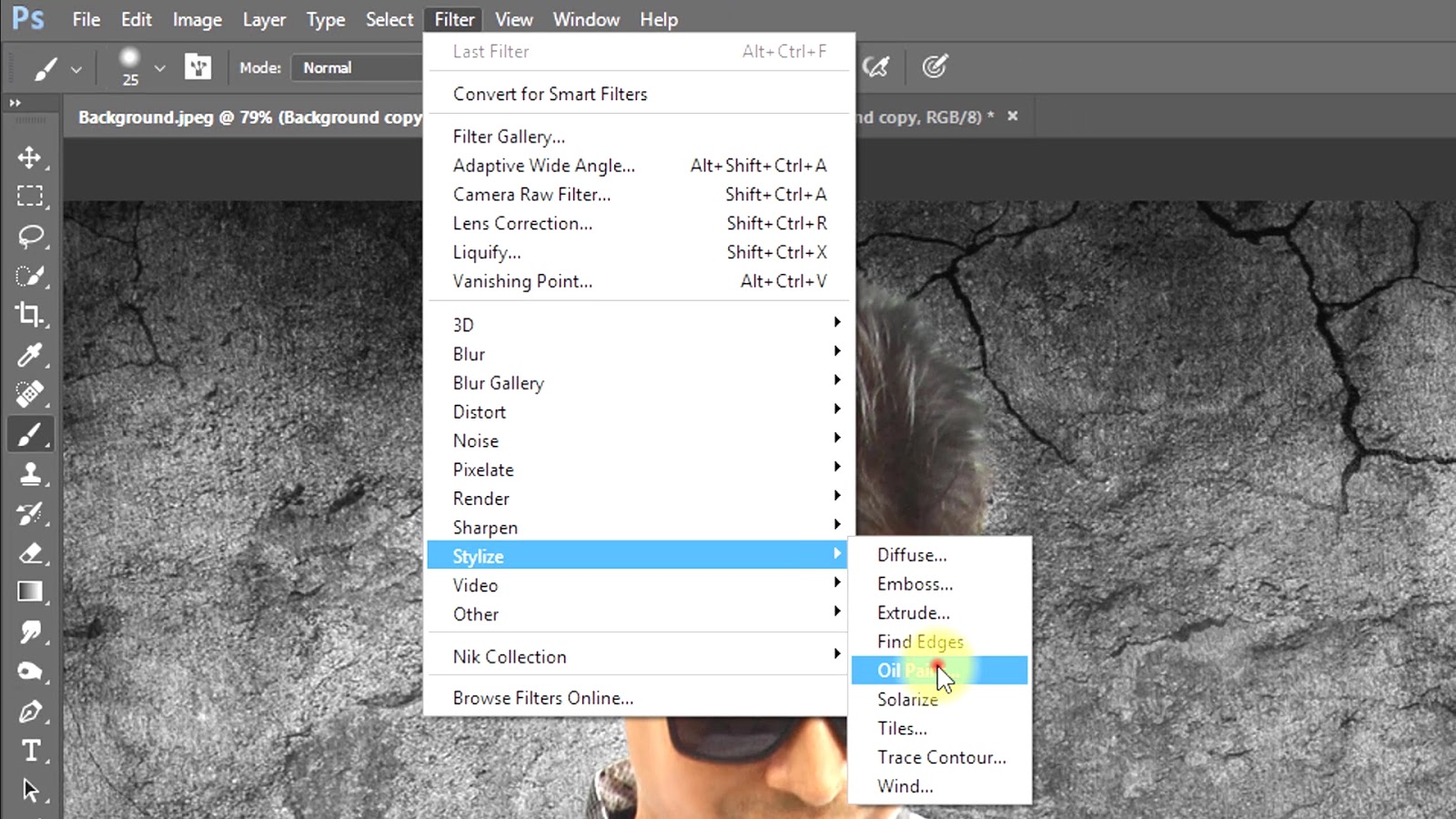This screenshot has height=819, width=1456.
Task: Choose Trace Contour filter
Action: tap(940, 757)
